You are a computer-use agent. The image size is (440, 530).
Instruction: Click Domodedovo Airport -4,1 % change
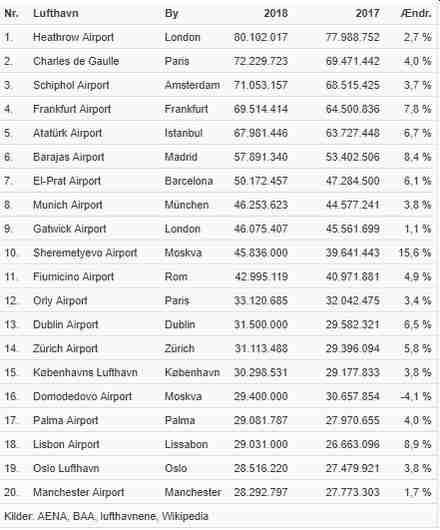[x=416, y=396]
